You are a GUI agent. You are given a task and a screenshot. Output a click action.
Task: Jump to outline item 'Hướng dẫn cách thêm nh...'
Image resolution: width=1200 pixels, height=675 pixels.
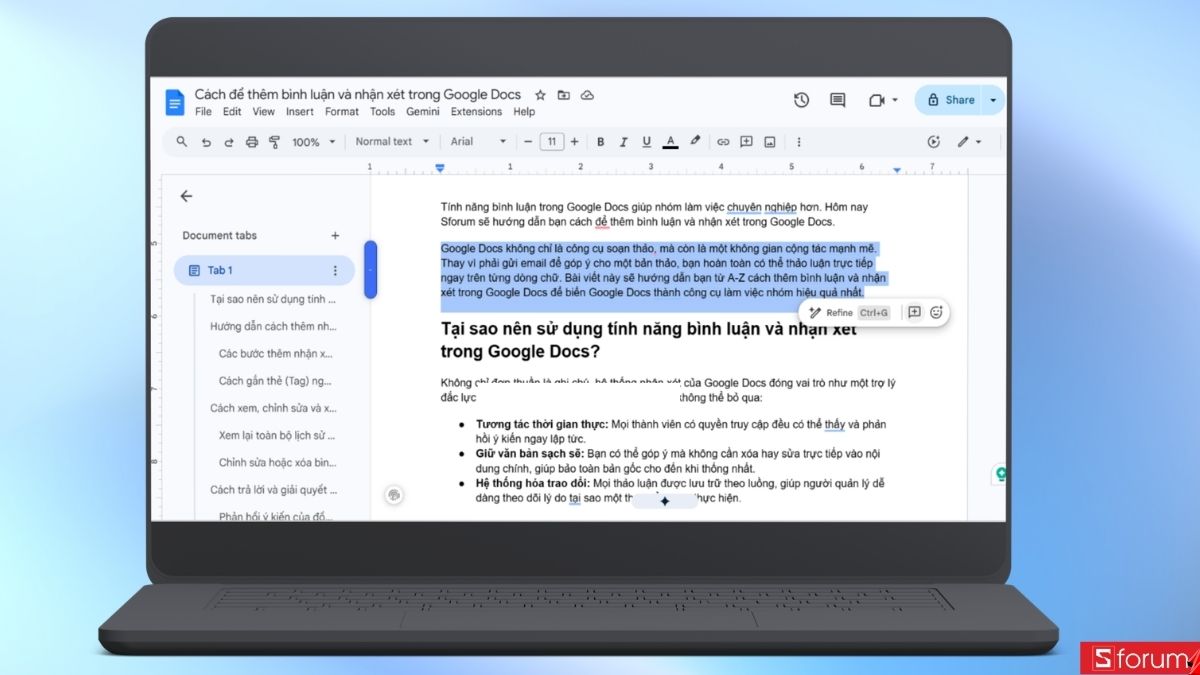click(x=273, y=326)
